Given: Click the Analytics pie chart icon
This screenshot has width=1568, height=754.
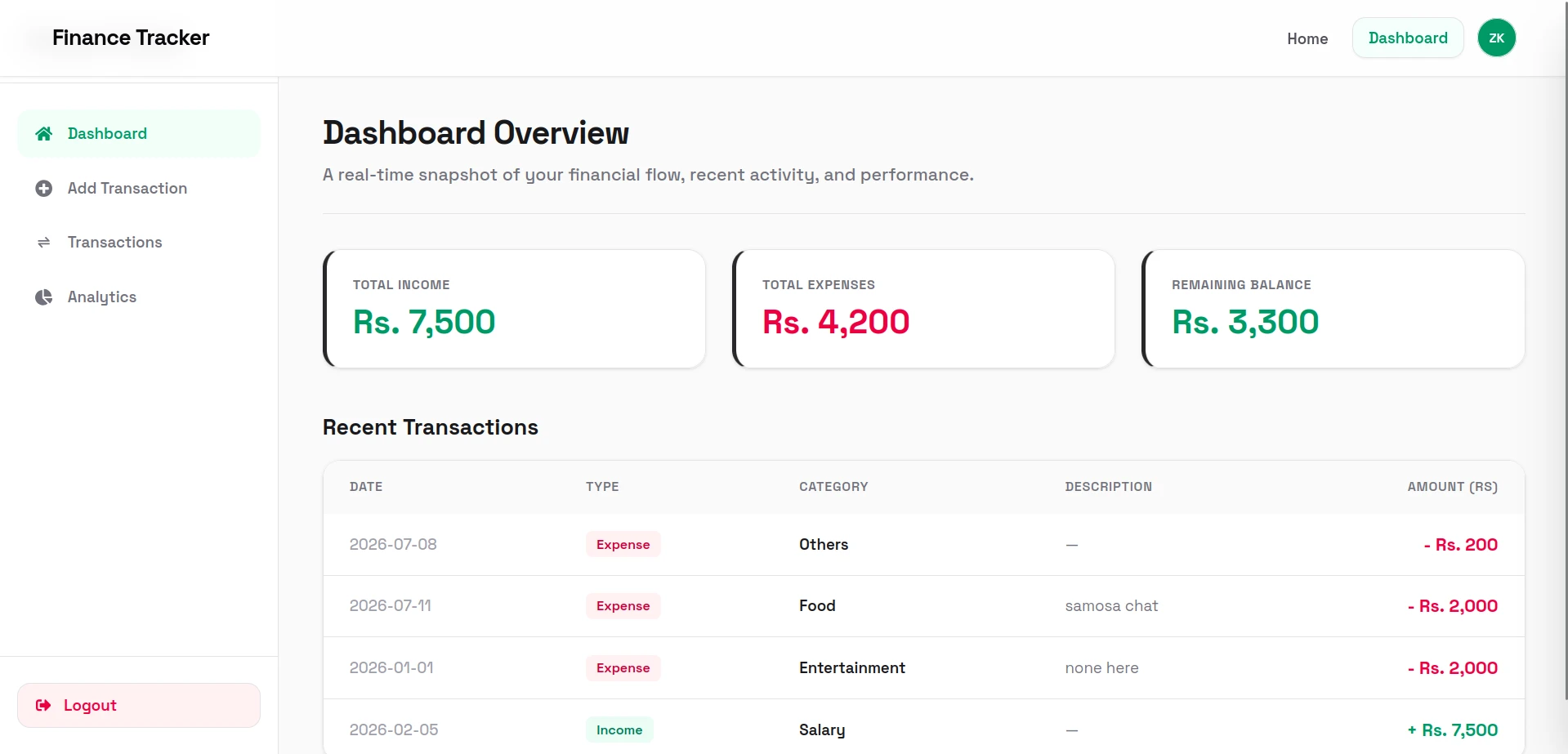Looking at the screenshot, I should pos(44,297).
